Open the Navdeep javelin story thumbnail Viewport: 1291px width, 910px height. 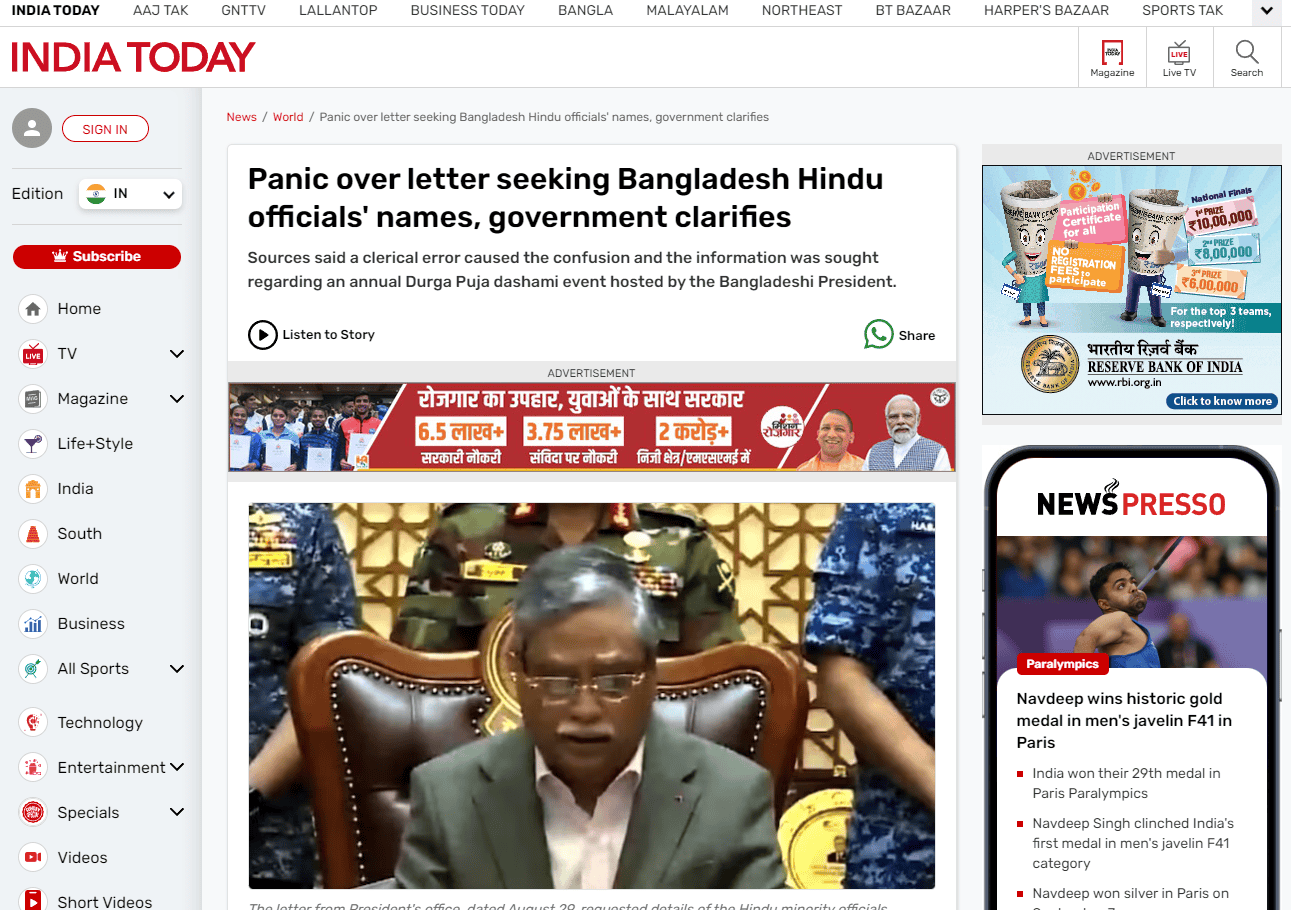(x=1132, y=603)
